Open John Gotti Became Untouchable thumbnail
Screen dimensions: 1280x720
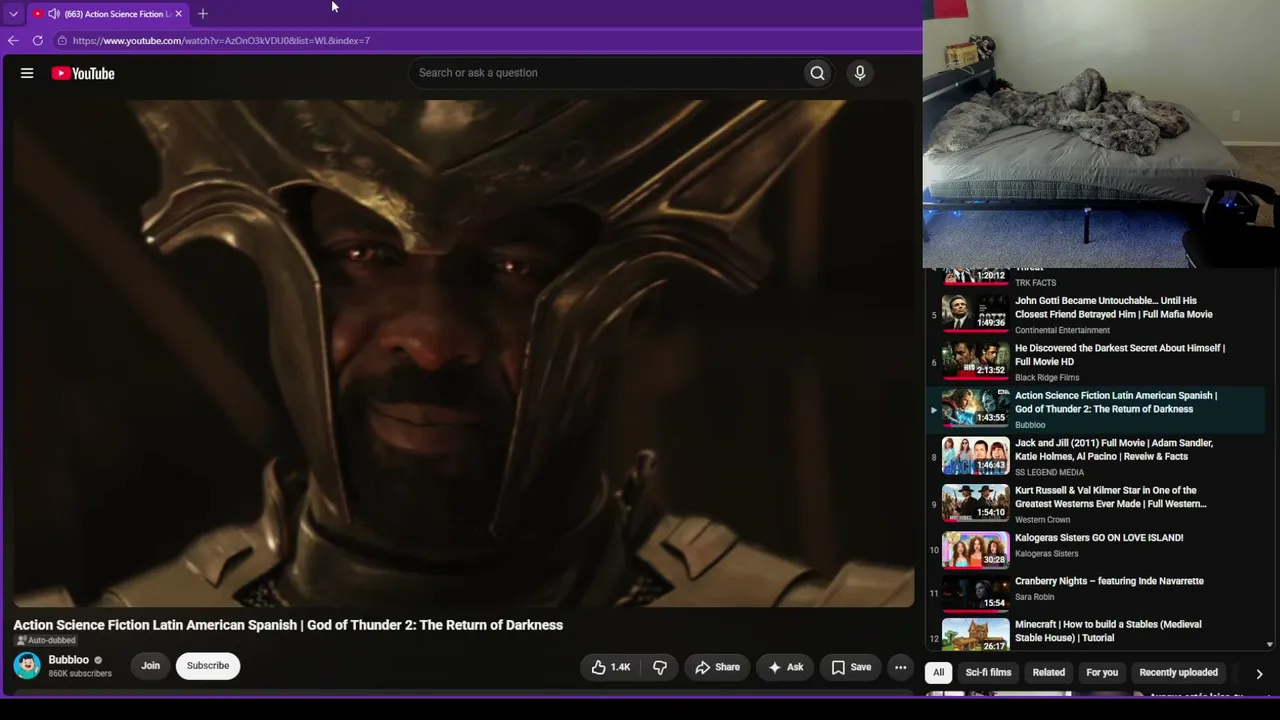click(975, 312)
